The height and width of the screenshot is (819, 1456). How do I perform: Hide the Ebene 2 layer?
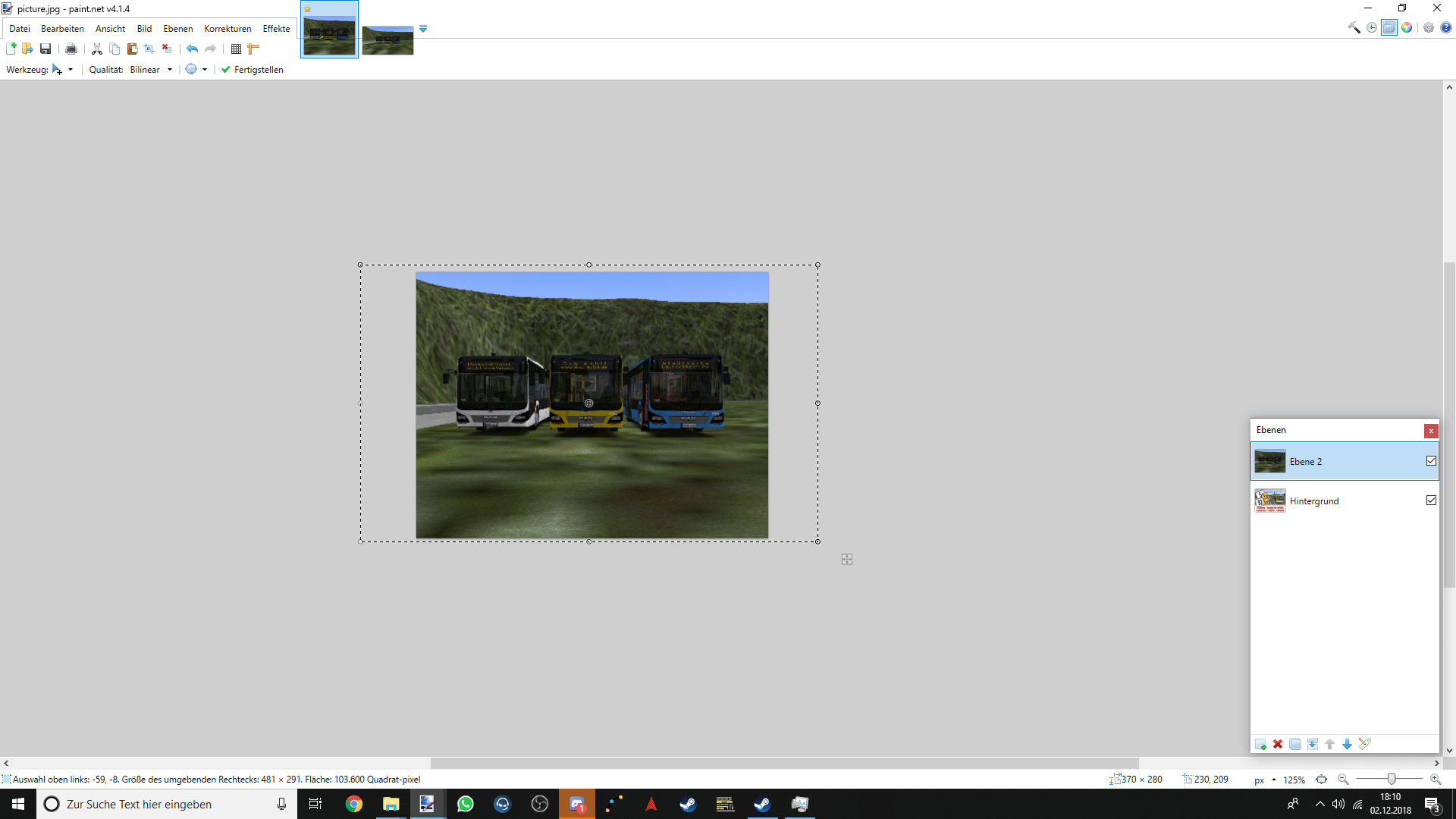[x=1431, y=461]
